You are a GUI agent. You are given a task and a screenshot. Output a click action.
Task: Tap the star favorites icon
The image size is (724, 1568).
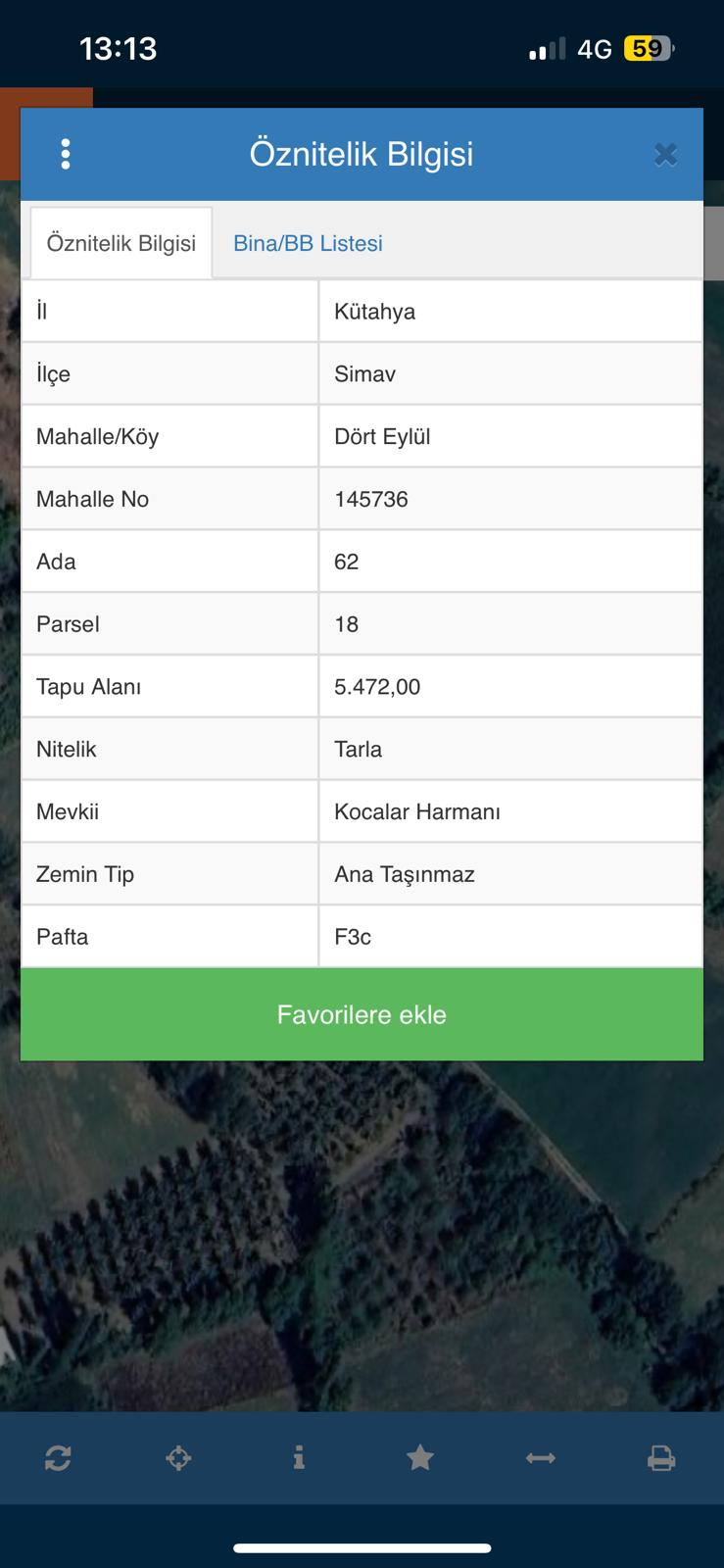click(420, 1458)
